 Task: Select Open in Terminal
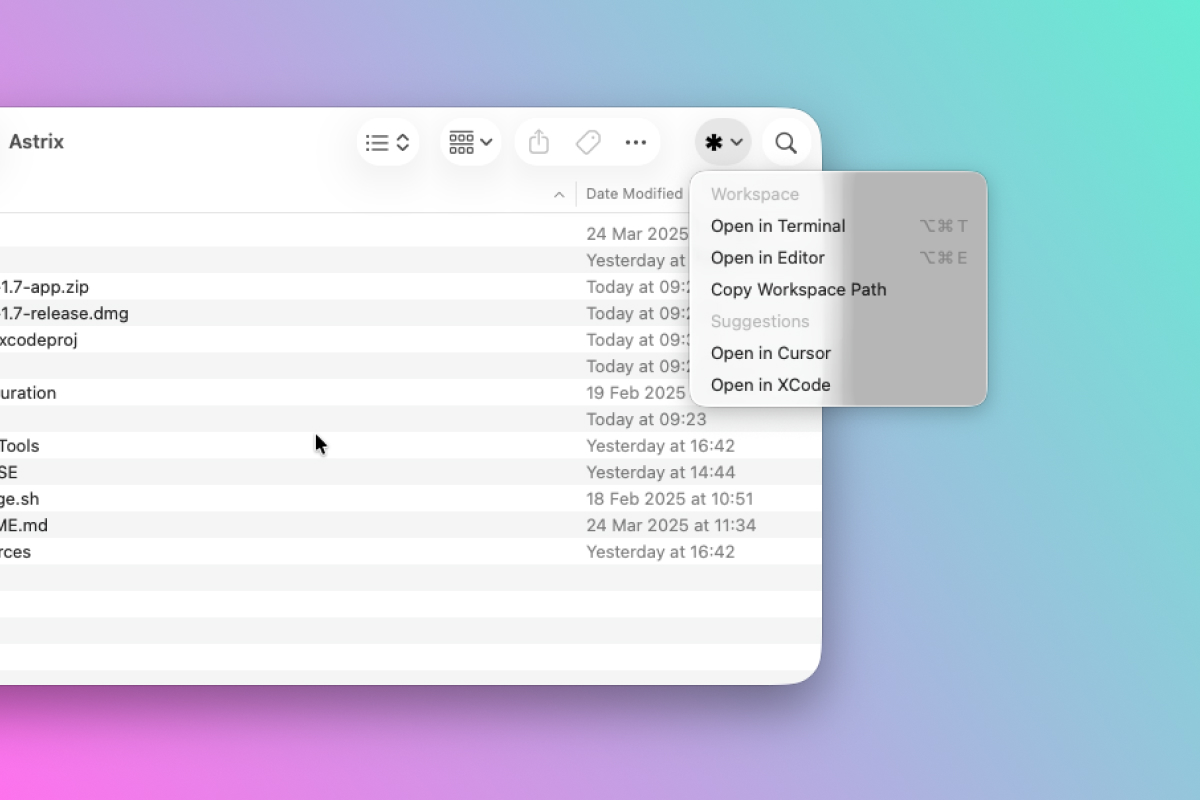778,226
